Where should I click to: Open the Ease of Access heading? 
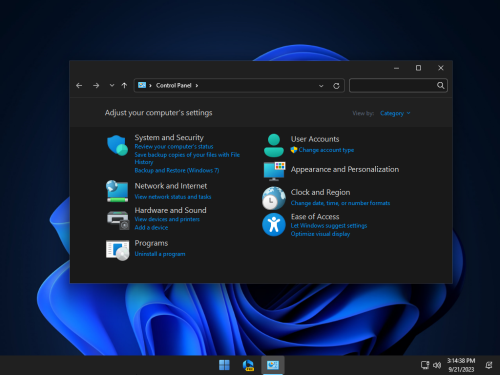(315, 217)
